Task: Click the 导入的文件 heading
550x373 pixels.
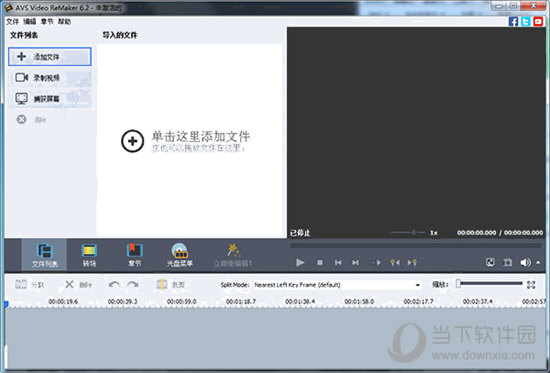Action: pos(120,35)
